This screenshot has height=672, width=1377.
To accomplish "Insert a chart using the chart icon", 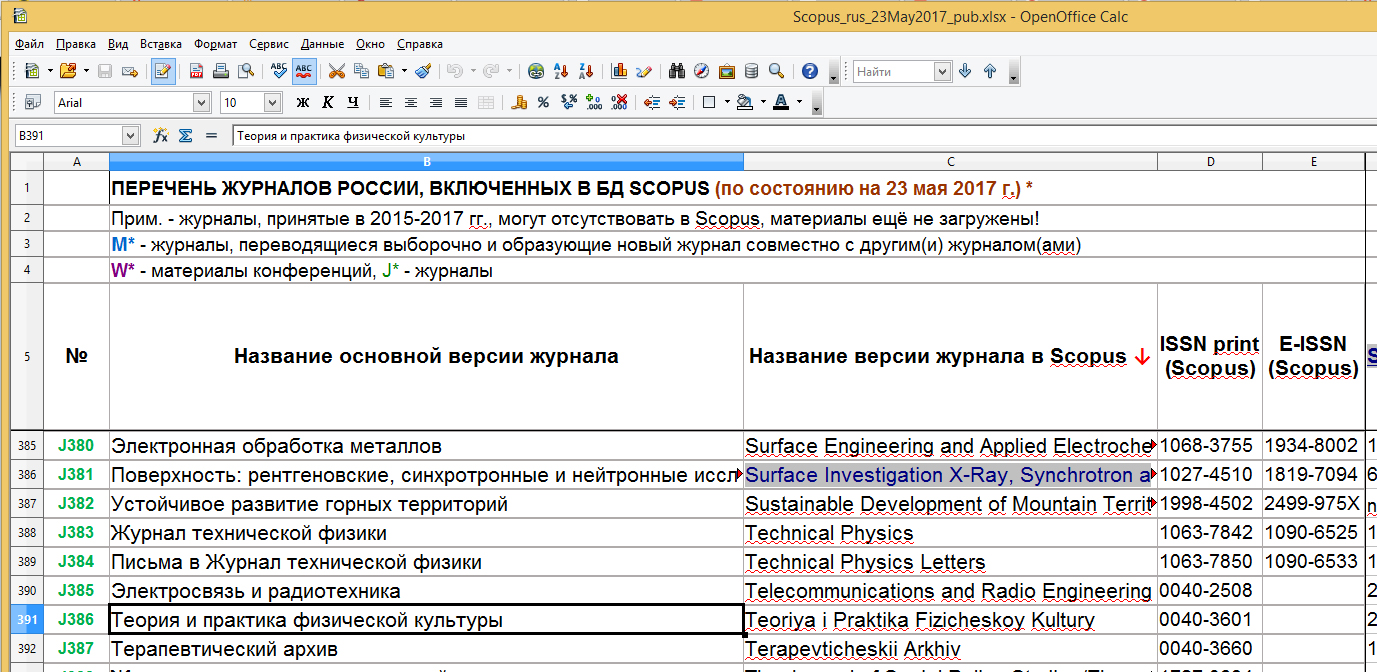I will point(619,71).
